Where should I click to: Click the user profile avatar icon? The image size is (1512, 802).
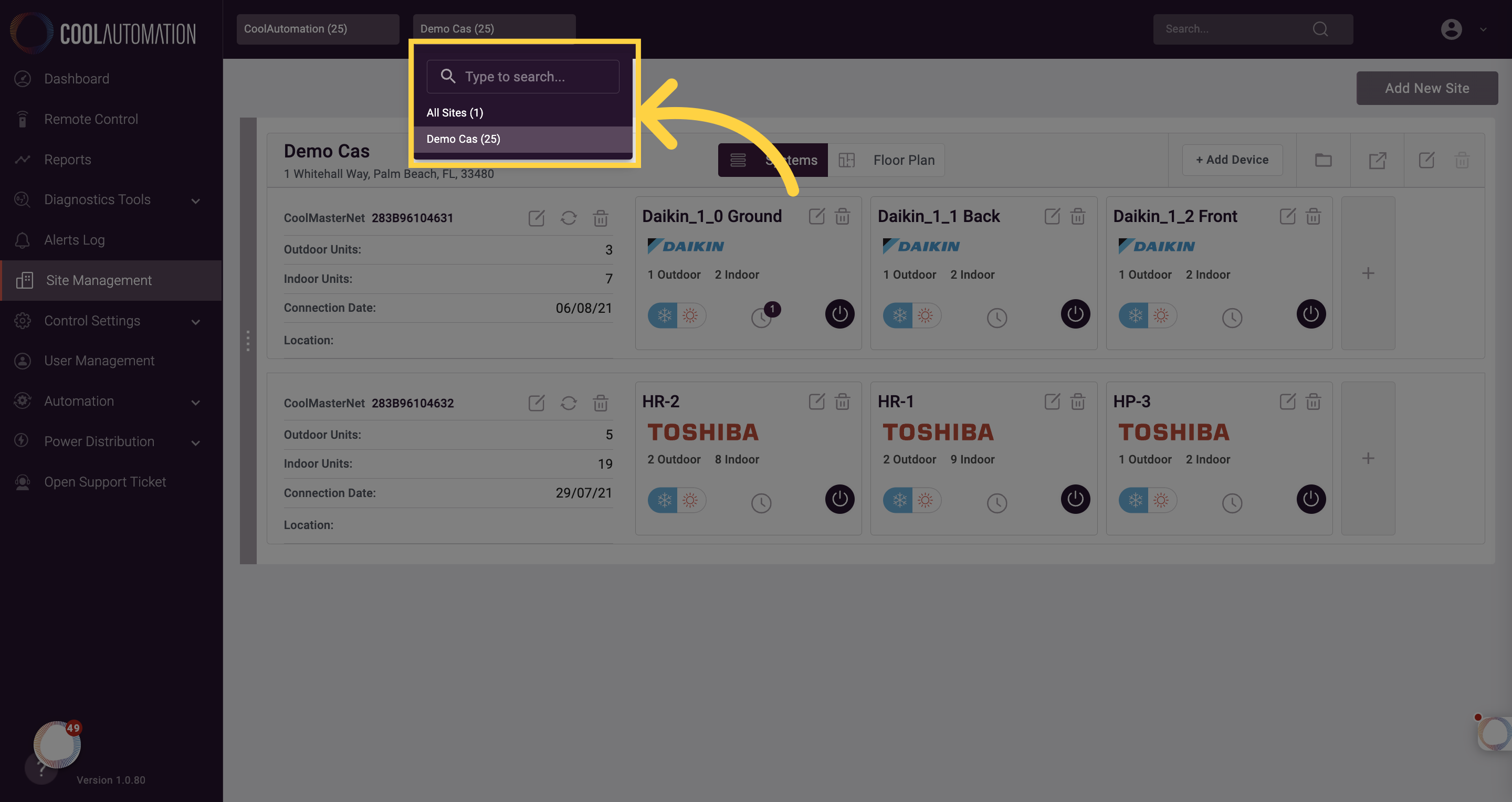(1451, 29)
